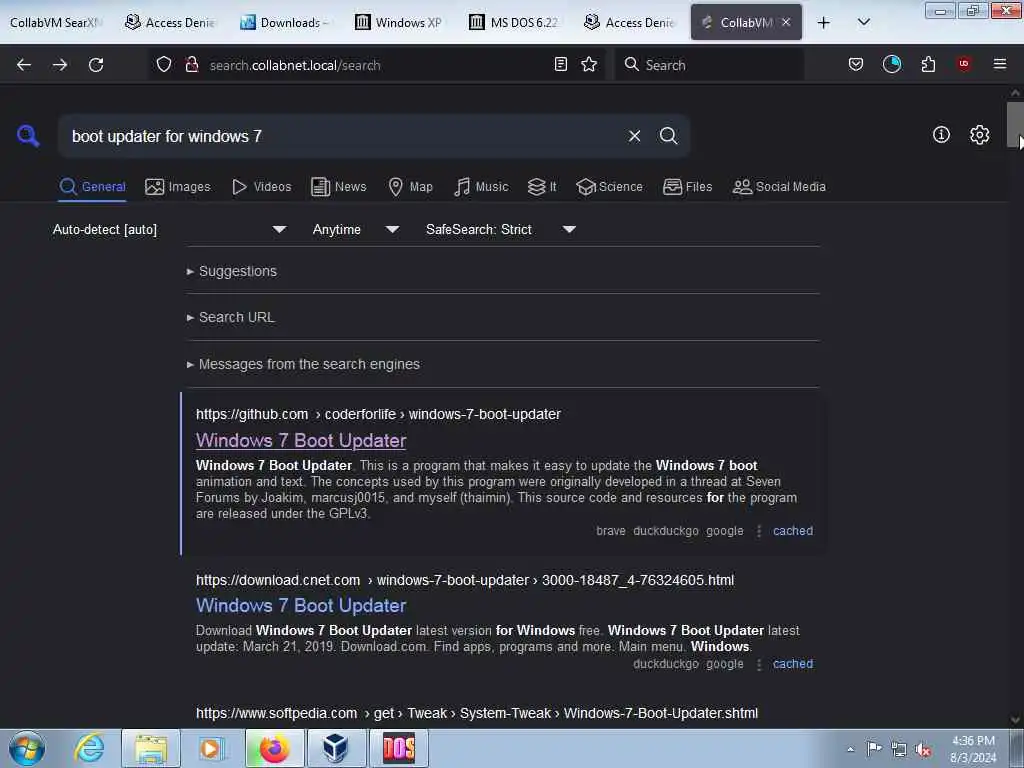Viewport: 1024px width, 768px height.
Task: List all tabs with the chevron button
Action: (x=863, y=22)
